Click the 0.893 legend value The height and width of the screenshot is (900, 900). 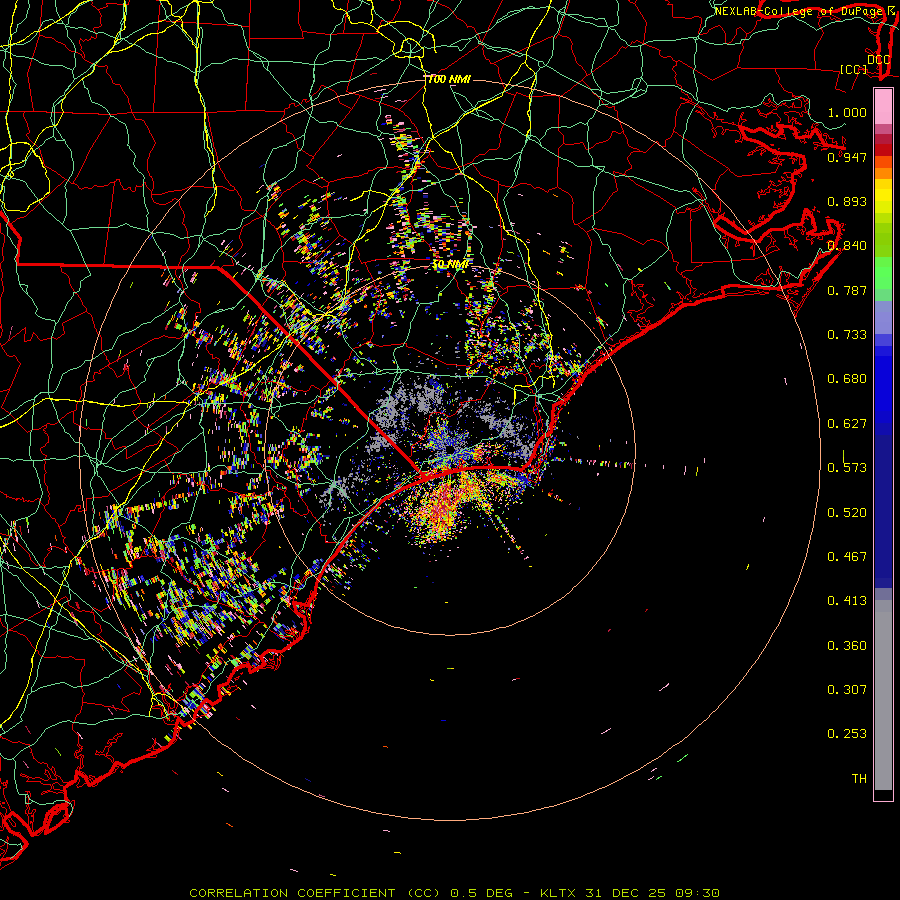point(847,201)
